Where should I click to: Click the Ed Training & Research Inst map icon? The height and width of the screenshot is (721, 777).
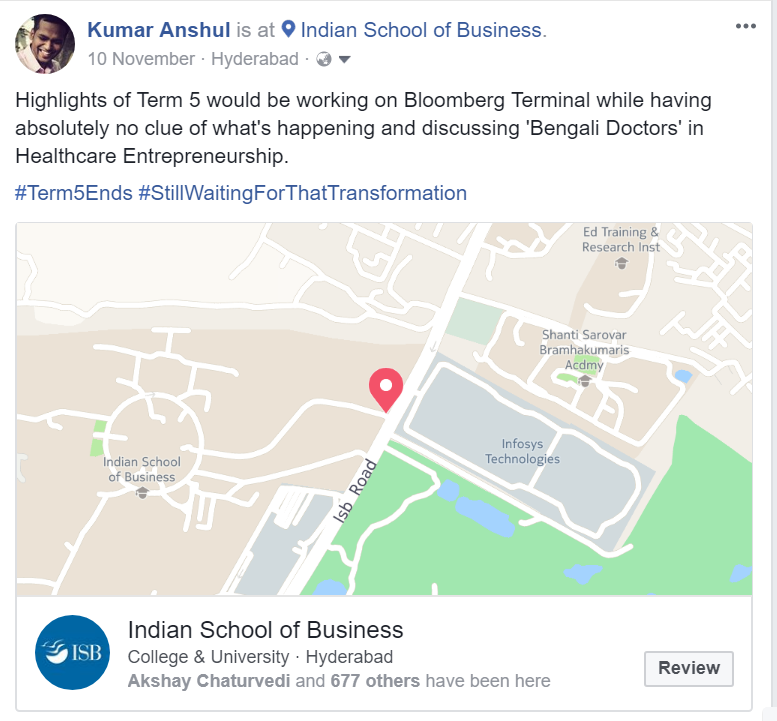(621, 263)
